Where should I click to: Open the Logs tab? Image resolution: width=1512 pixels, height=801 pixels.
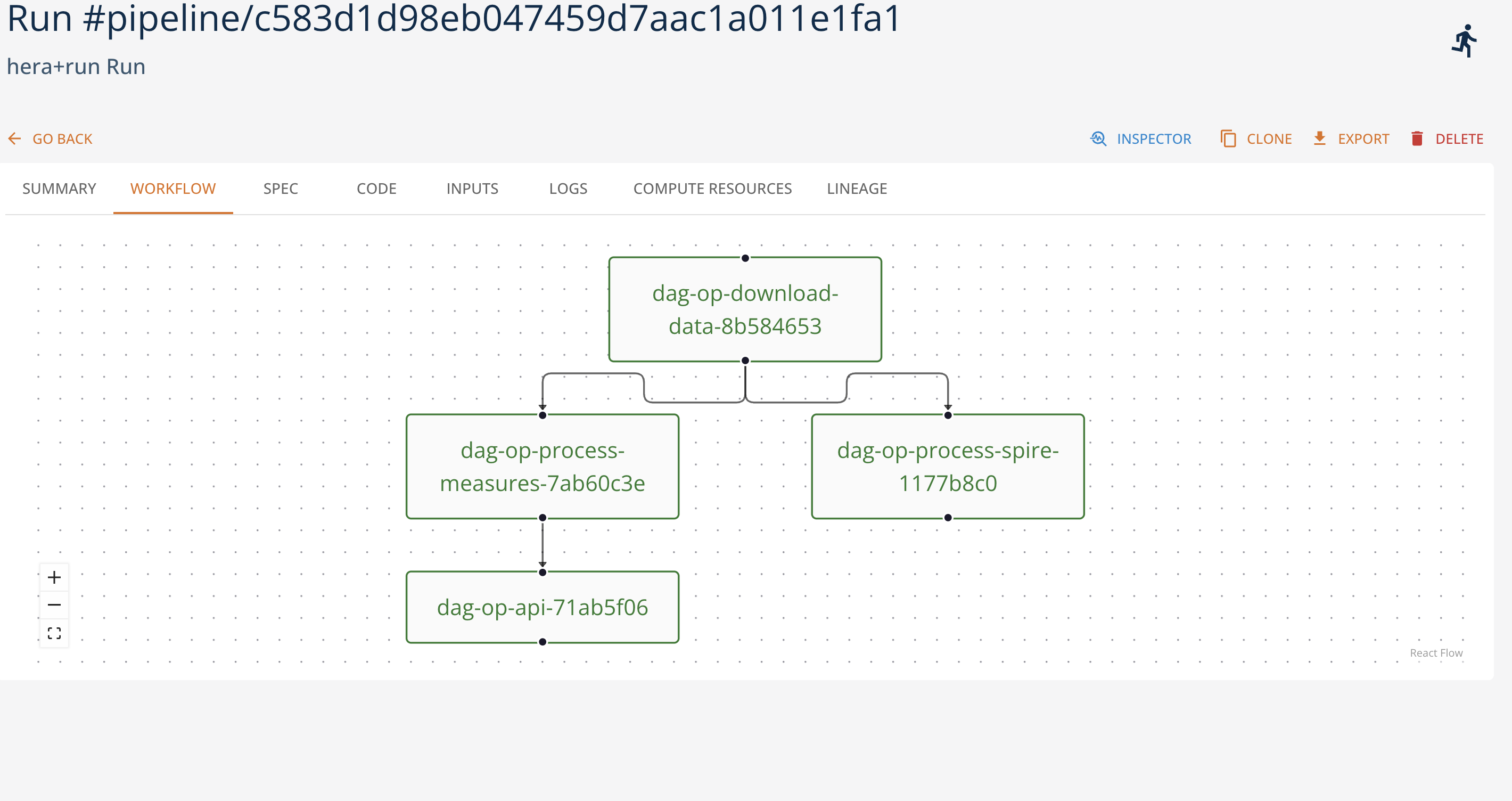click(568, 189)
